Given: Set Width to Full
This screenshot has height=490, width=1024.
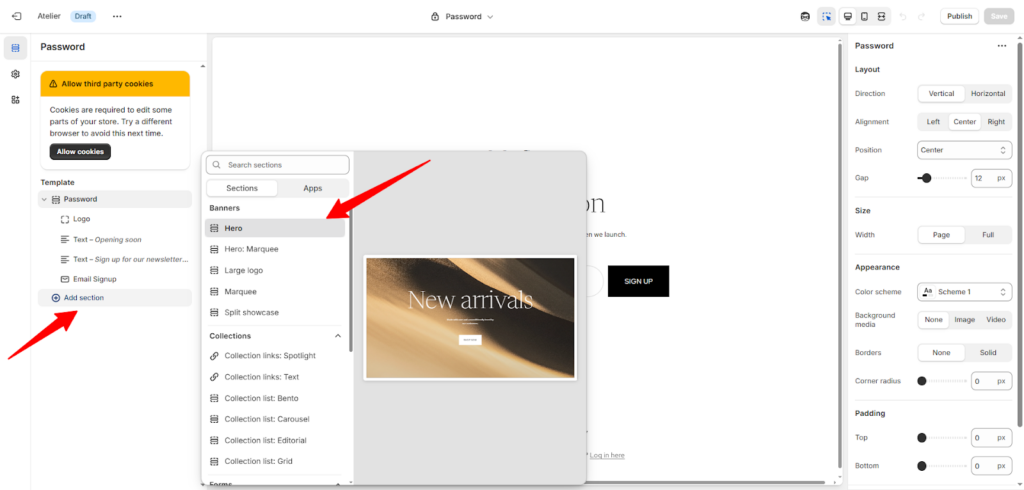Looking at the screenshot, I should 987,235.
